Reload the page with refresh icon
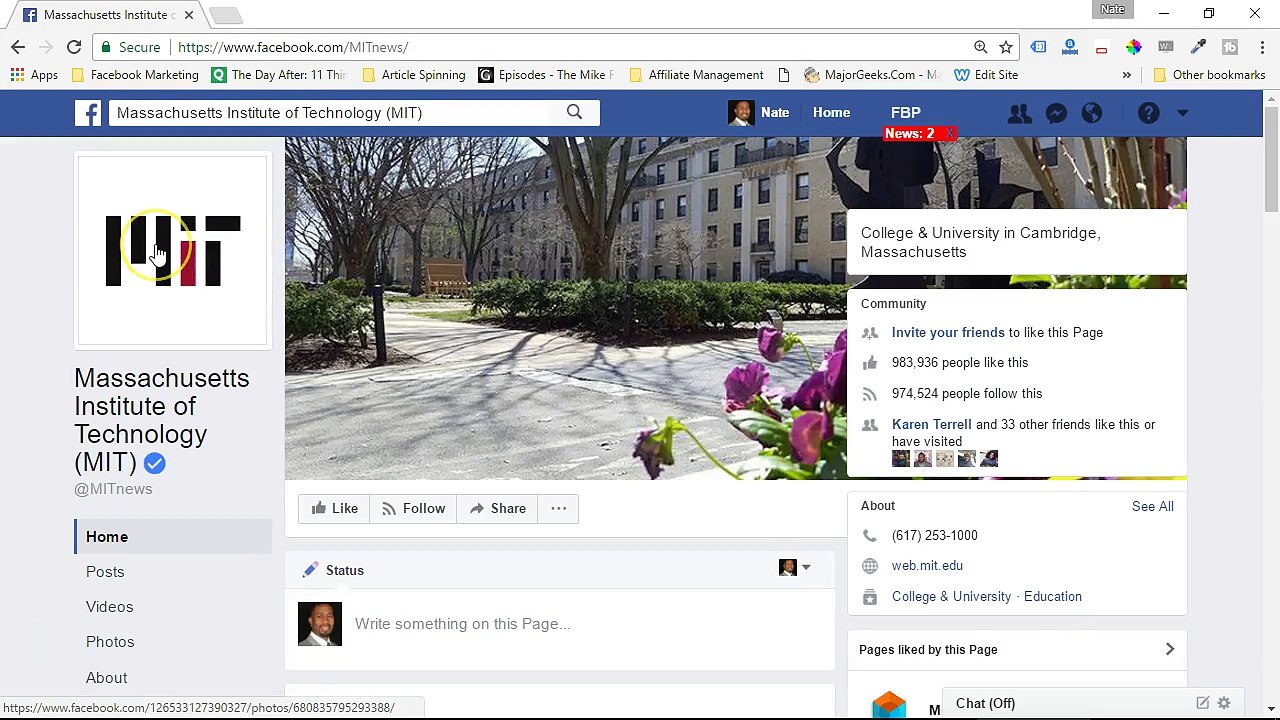The width and height of the screenshot is (1280, 720). point(74,47)
